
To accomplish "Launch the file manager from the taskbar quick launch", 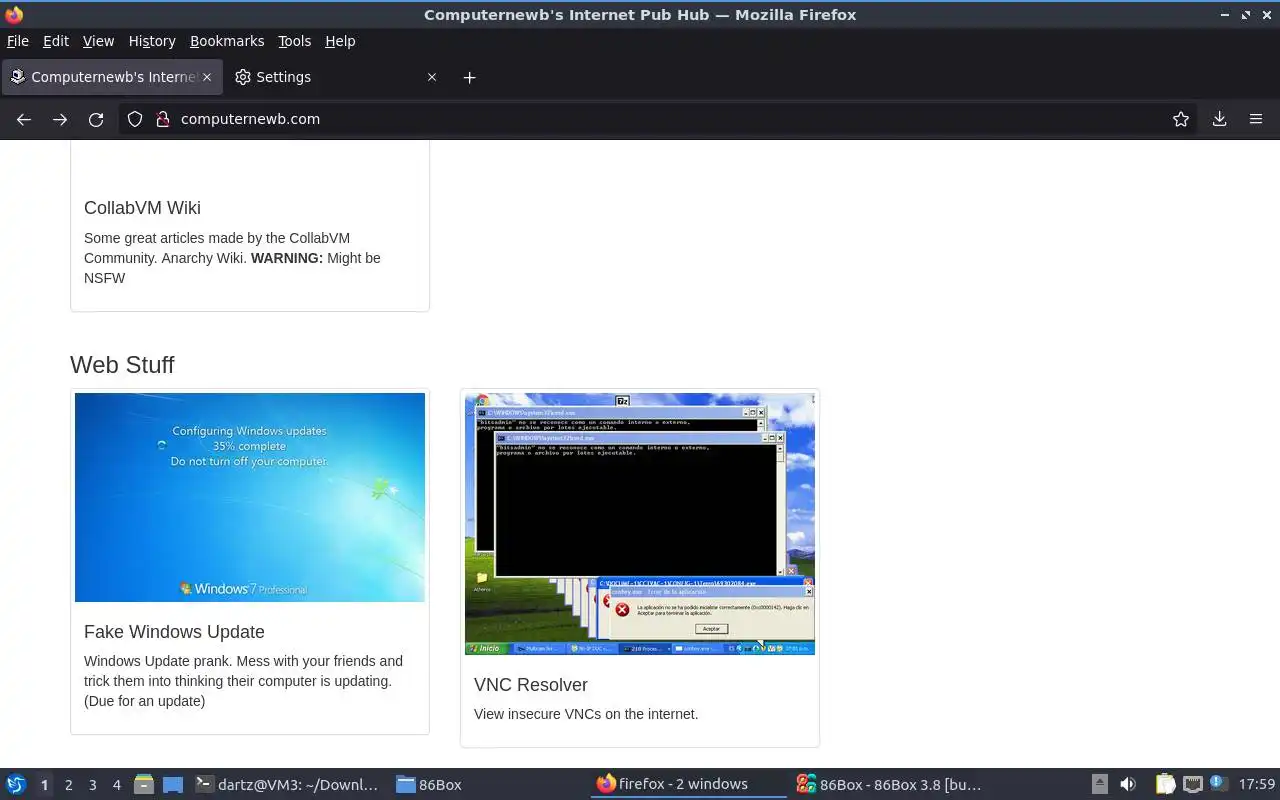I will point(144,785).
